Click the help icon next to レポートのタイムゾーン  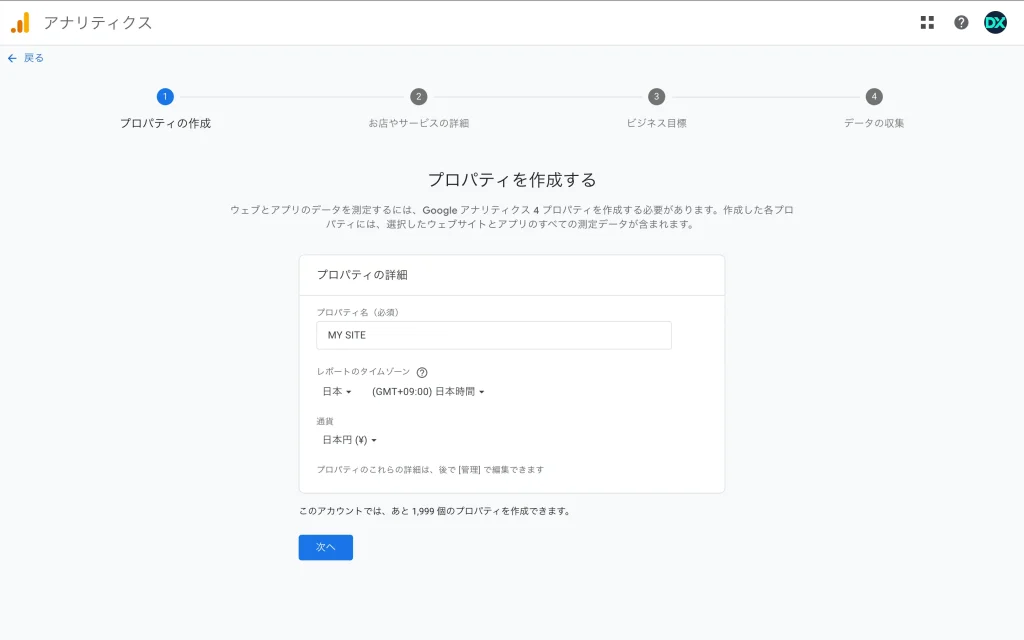tap(422, 372)
